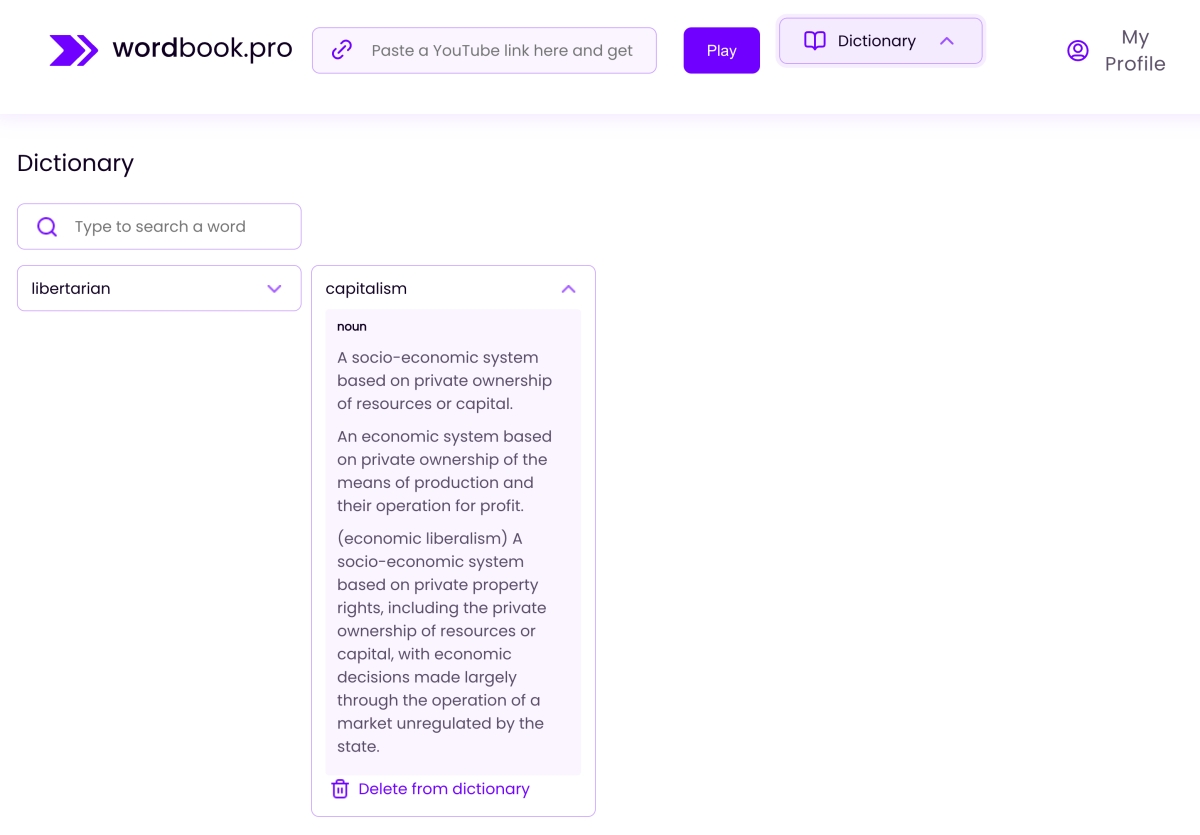Click the user profile avatar icon
1200x835 pixels.
point(1077,51)
